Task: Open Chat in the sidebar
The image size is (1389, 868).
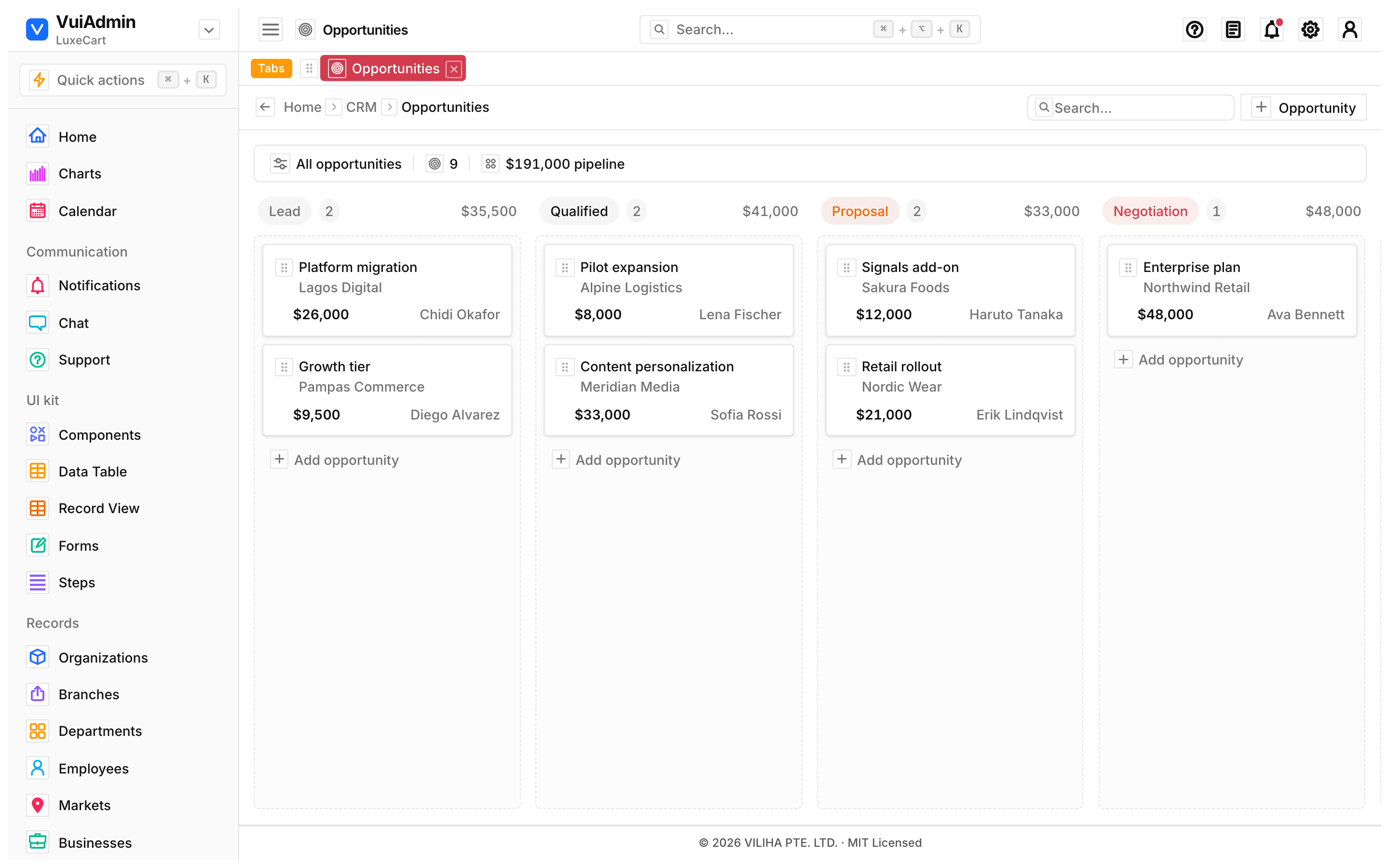Action: click(x=123, y=323)
